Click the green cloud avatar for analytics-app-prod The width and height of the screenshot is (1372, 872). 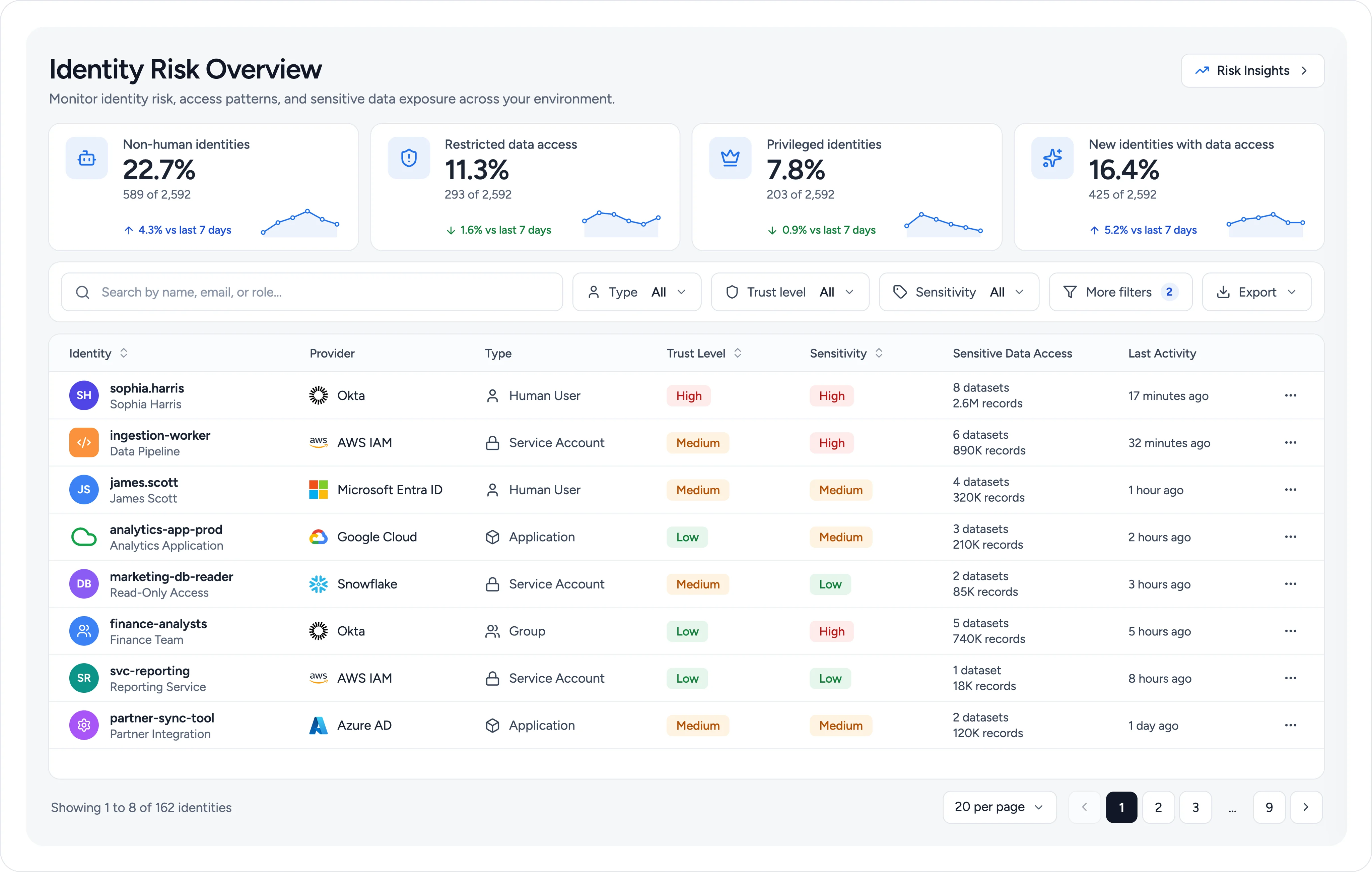[x=84, y=537]
